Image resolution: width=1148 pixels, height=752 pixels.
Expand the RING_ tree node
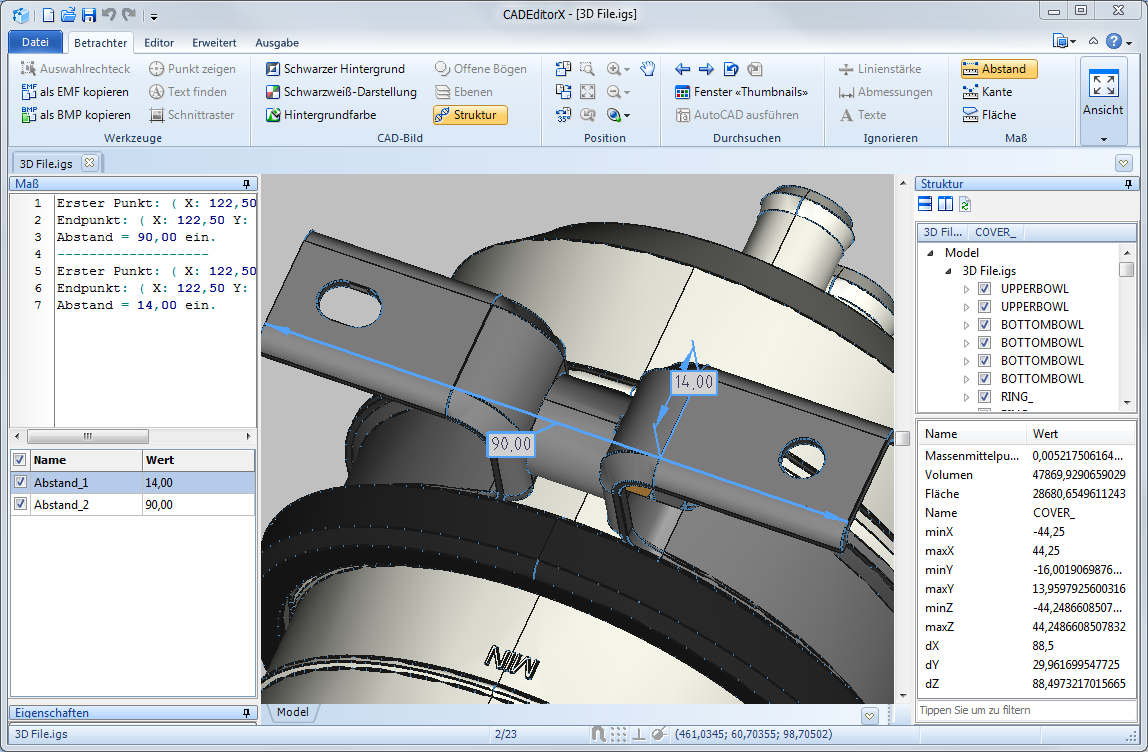pos(966,397)
